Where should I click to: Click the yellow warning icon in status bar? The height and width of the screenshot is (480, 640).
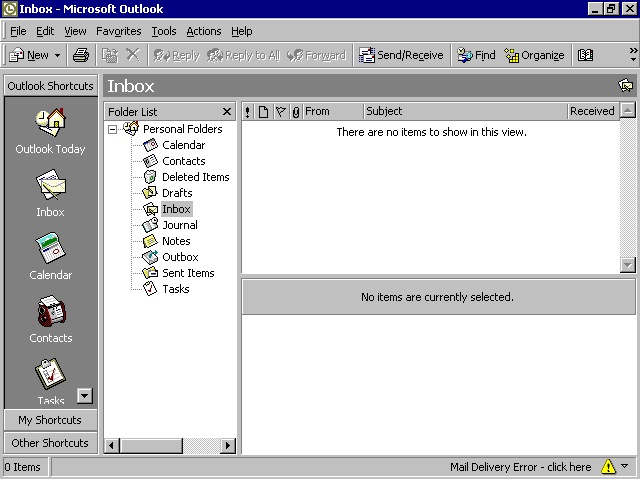pyautogui.click(x=608, y=467)
